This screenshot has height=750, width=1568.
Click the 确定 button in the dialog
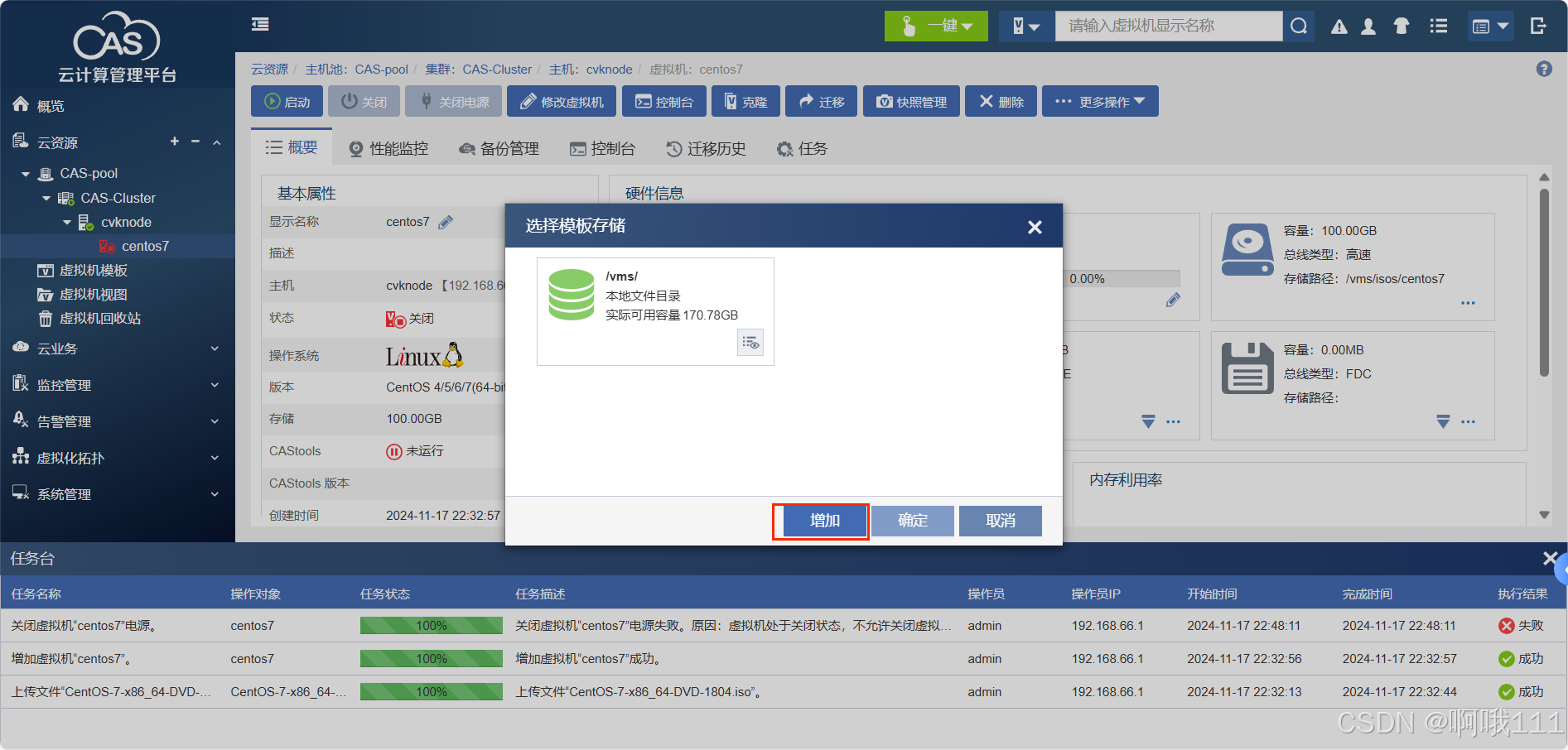[x=913, y=521]
